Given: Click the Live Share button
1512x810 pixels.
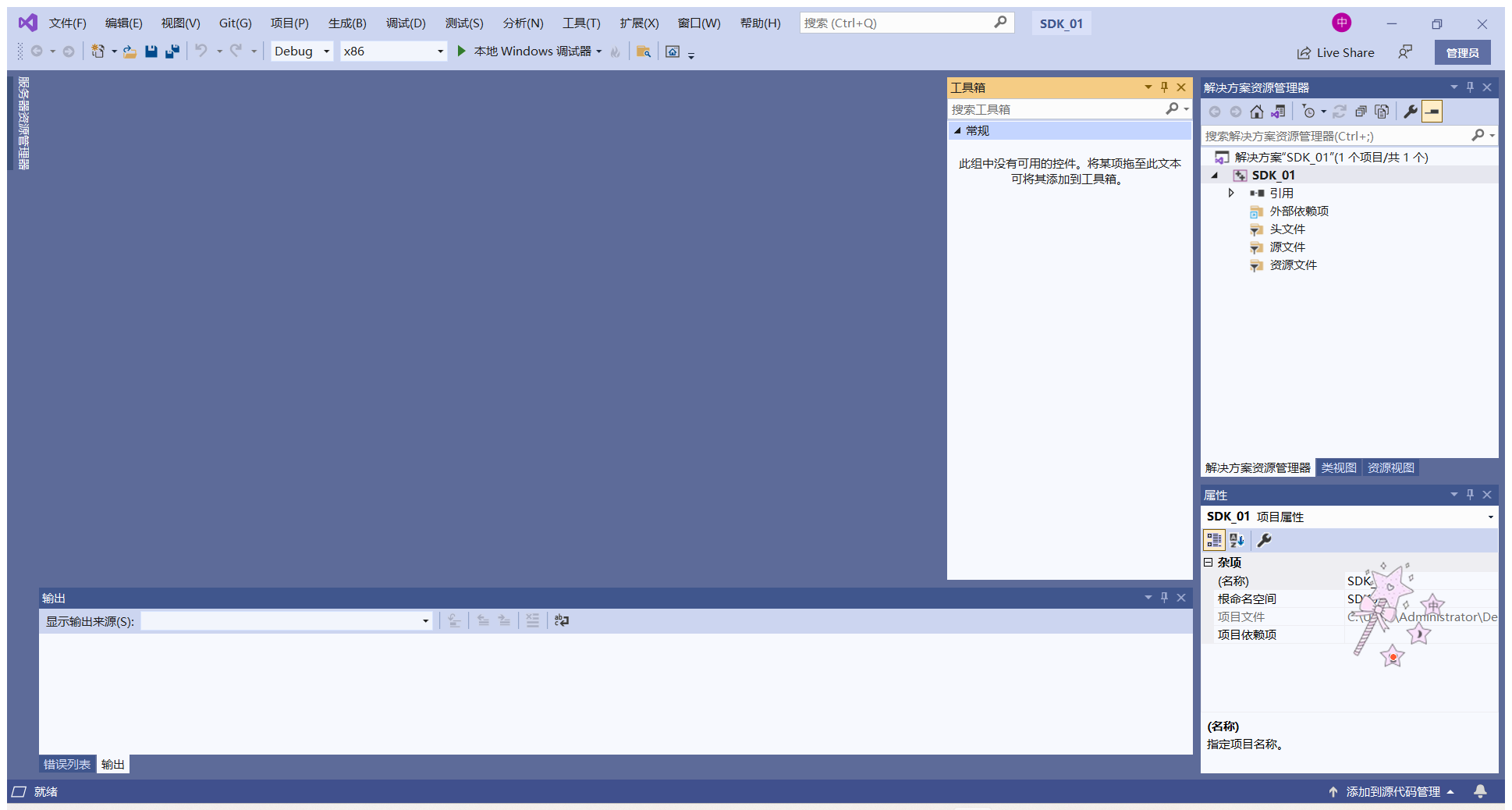Looking at the screenshot, I should (1336, 52).
